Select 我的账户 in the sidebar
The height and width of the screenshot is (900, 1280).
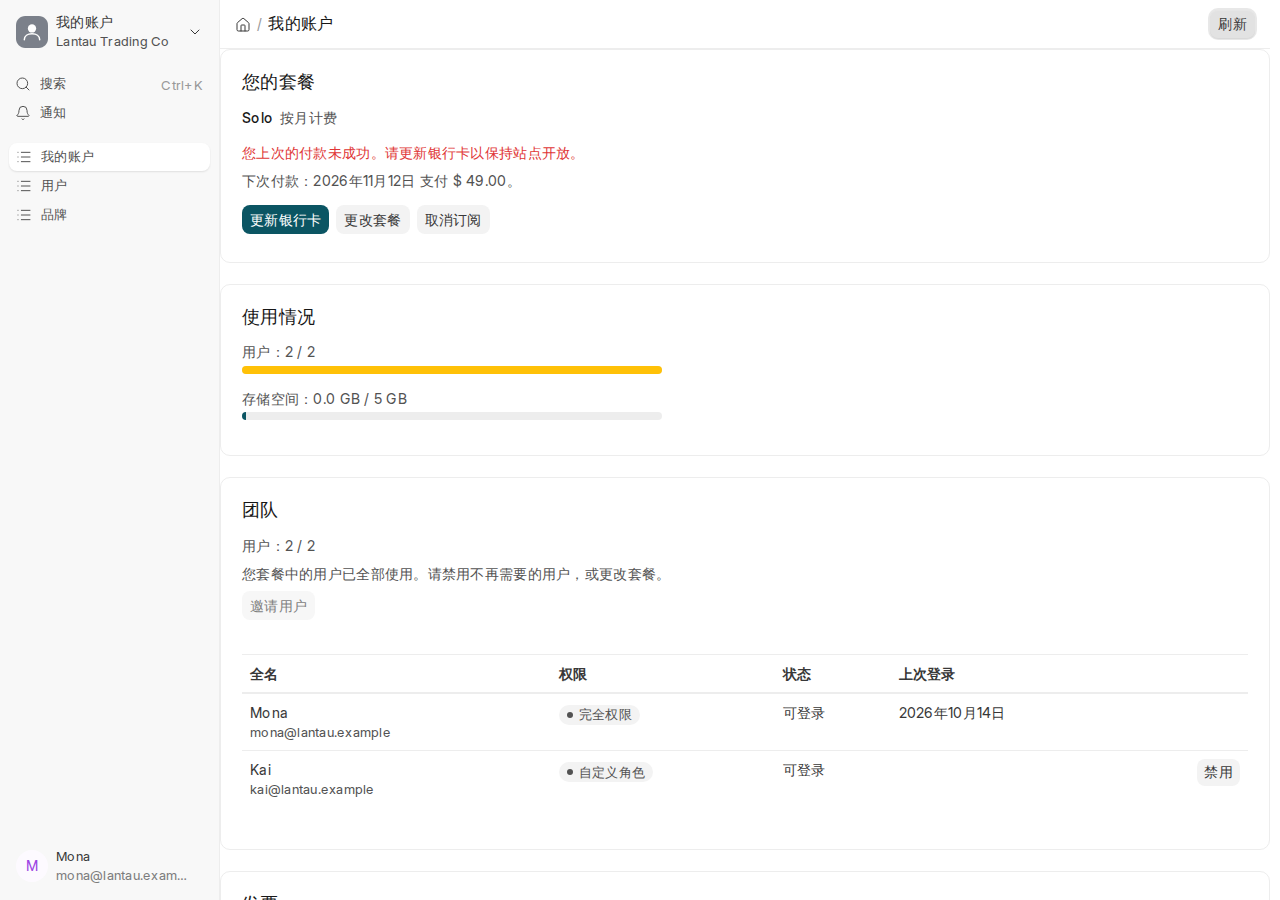[110, 157]
